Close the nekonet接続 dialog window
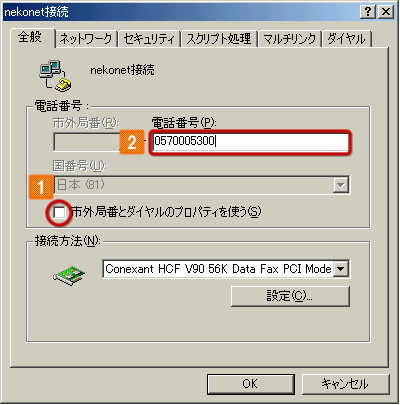The image size is (400, 405). pos(386,12)
